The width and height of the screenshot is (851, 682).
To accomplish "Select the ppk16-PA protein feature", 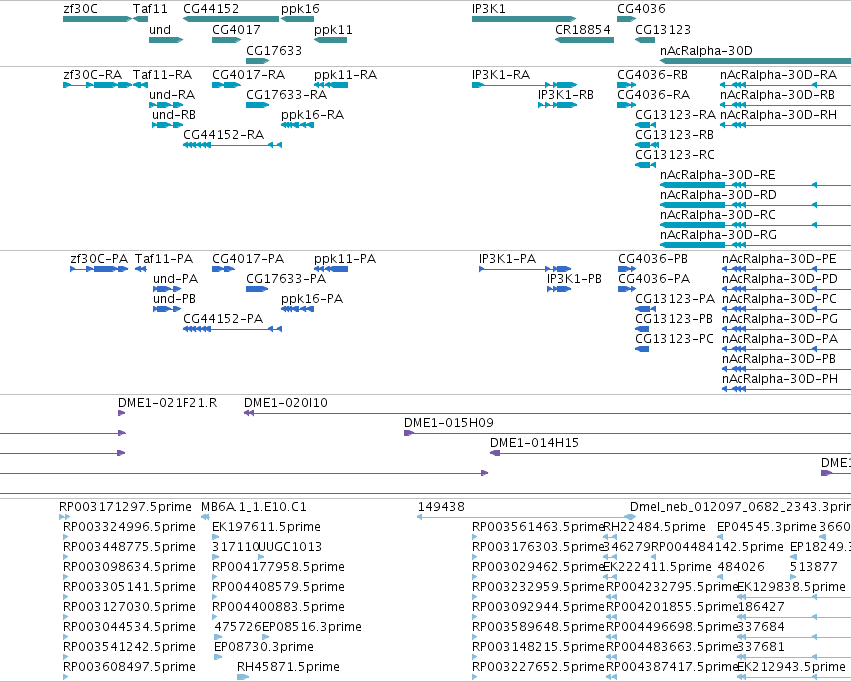I will click(x=297, y=309).
